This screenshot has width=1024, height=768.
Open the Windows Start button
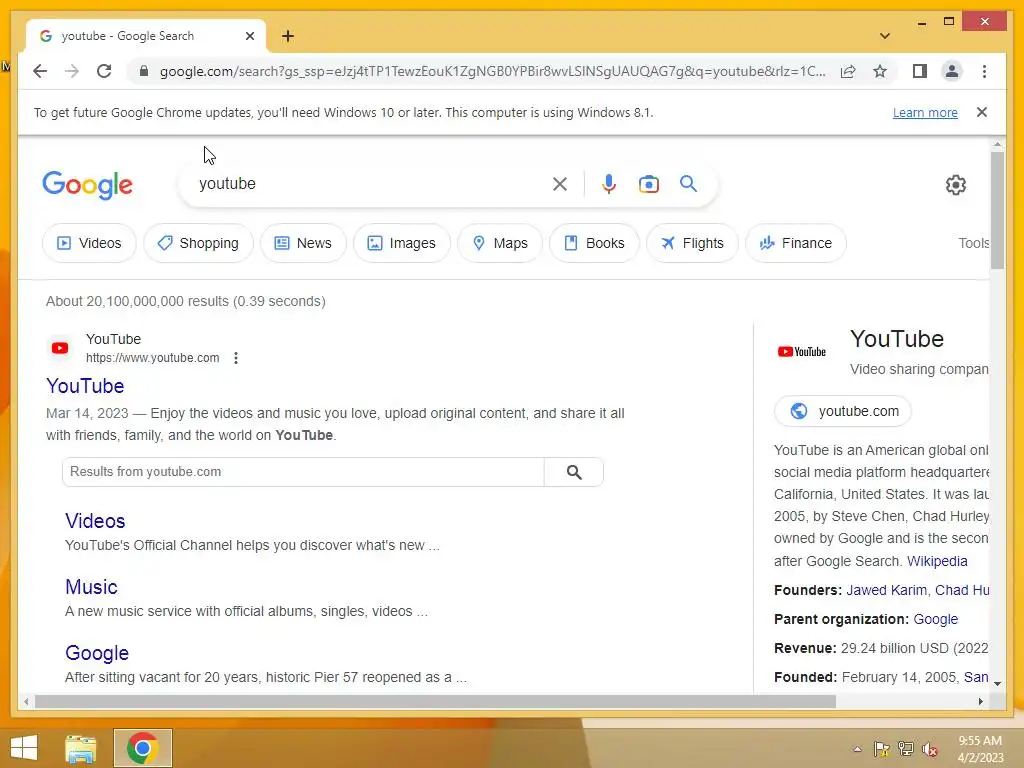(x=24, y=748)
